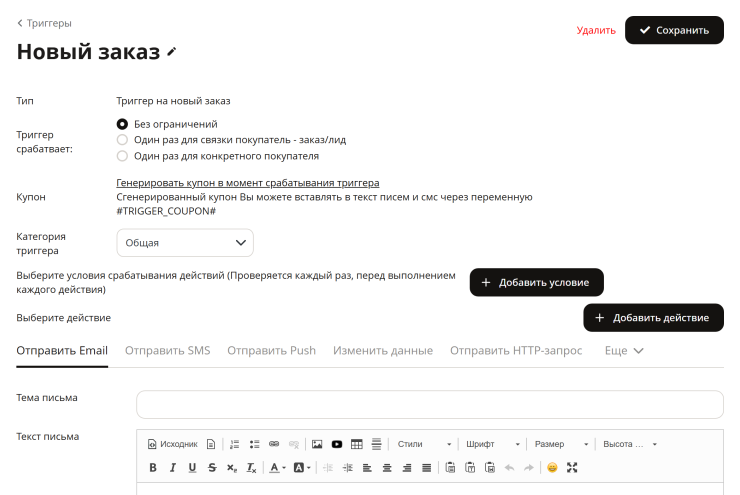Toggle underline formatting
740x495 pixels.
point(192,468)
